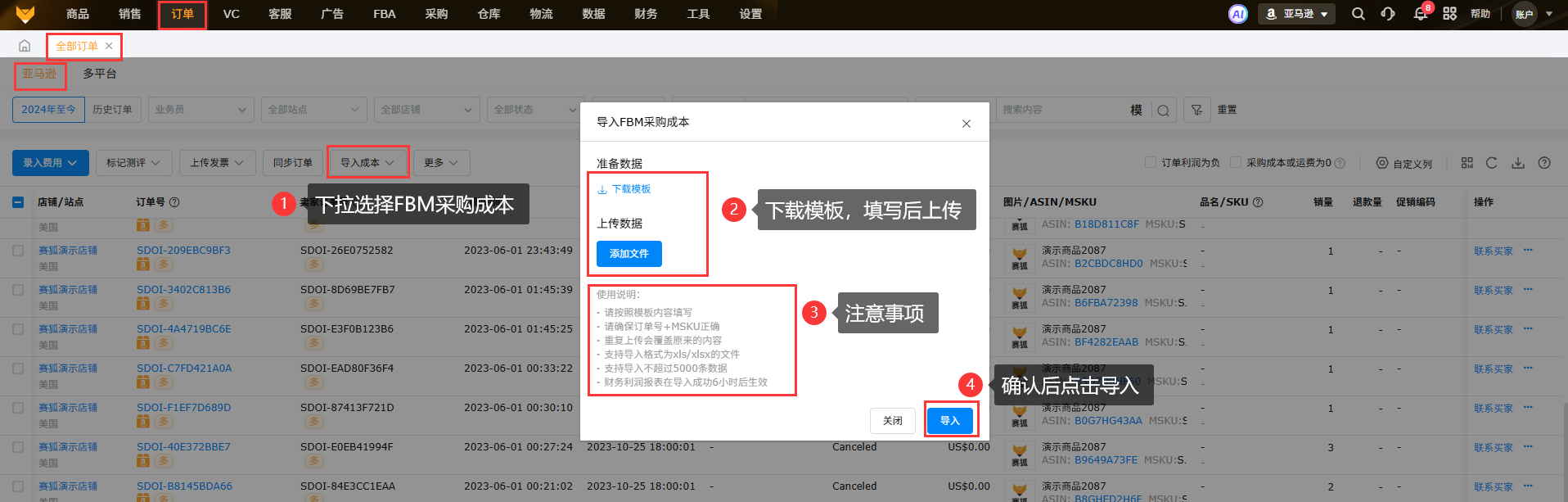Open the 商品 menu
This screenshot has height=502, width=1568.
(x=78, y=14)
